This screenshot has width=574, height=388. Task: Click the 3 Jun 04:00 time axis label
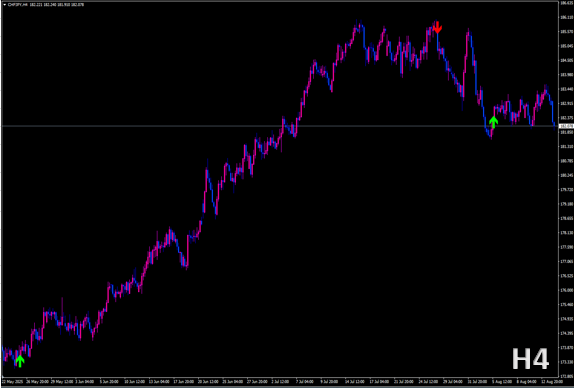click(85, 381)
